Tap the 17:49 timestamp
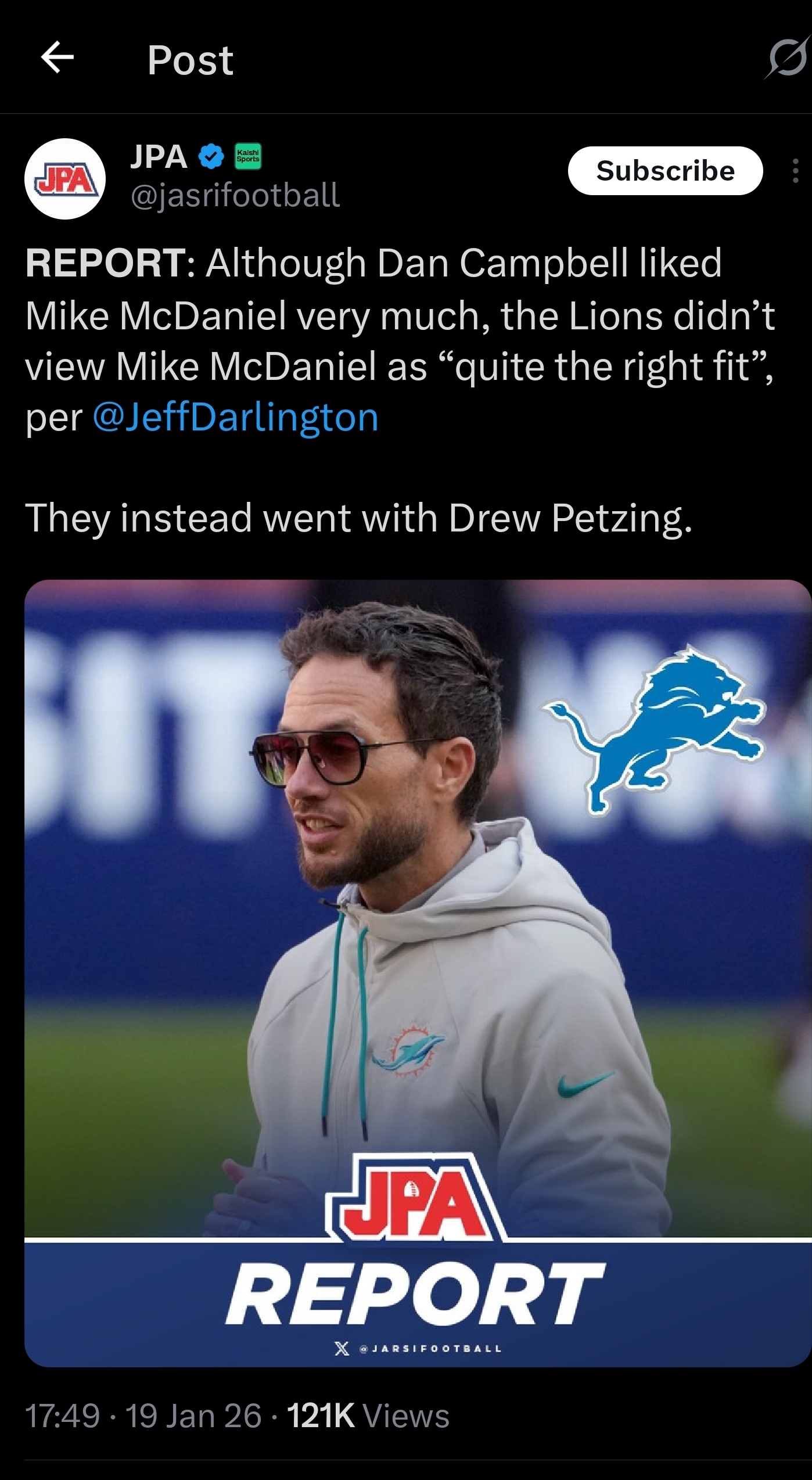The width and height of the screenshot is (812, 1480). (x=62, y=1416)
